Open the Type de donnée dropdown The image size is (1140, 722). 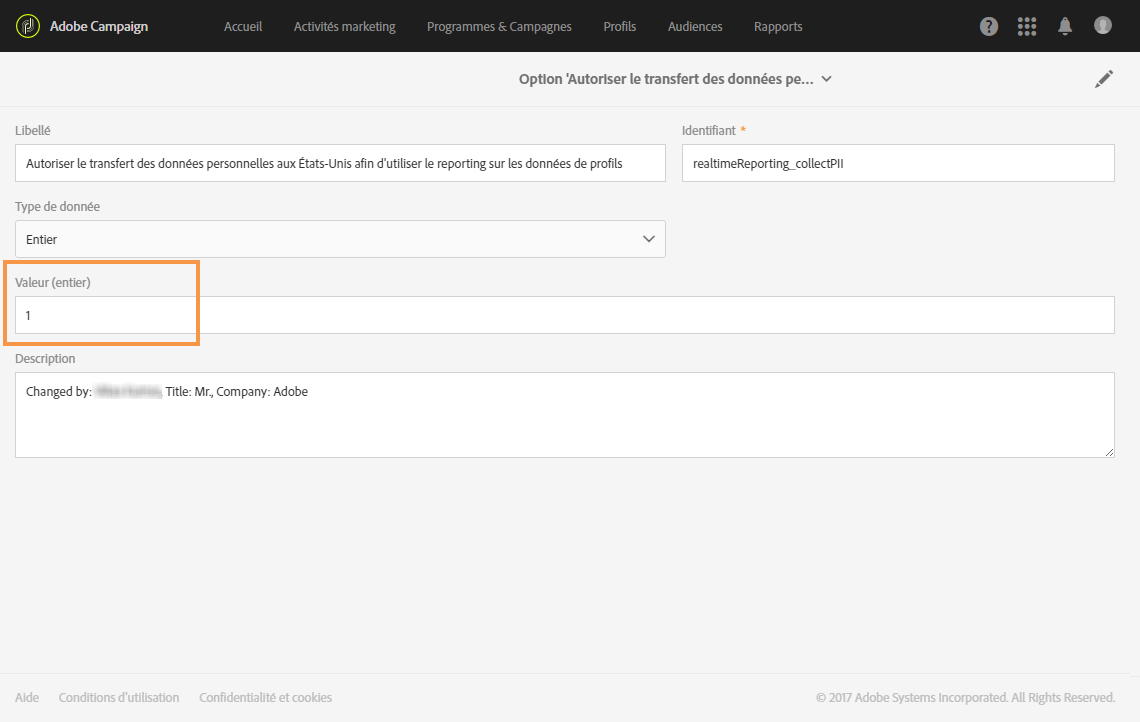click(x=340, y=239)
